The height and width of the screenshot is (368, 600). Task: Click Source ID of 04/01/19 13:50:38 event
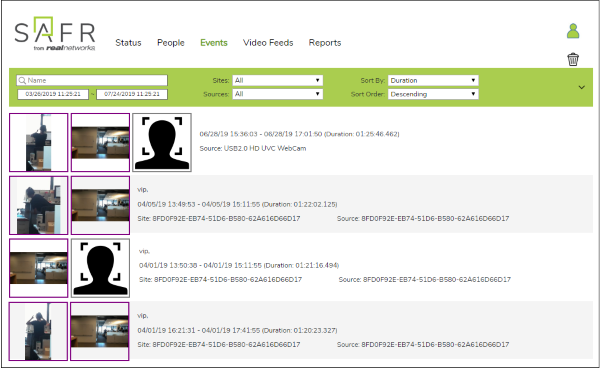tap(424, 280)
